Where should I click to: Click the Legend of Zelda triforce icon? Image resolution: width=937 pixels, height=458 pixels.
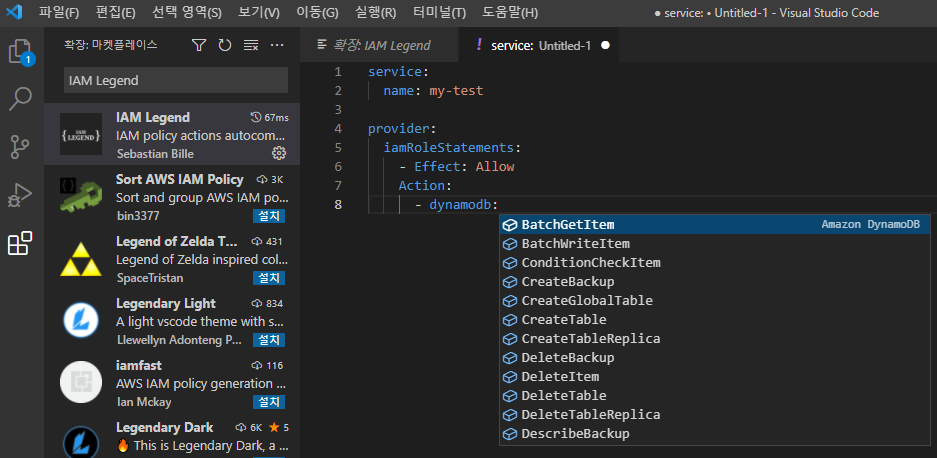pos(81,258)
